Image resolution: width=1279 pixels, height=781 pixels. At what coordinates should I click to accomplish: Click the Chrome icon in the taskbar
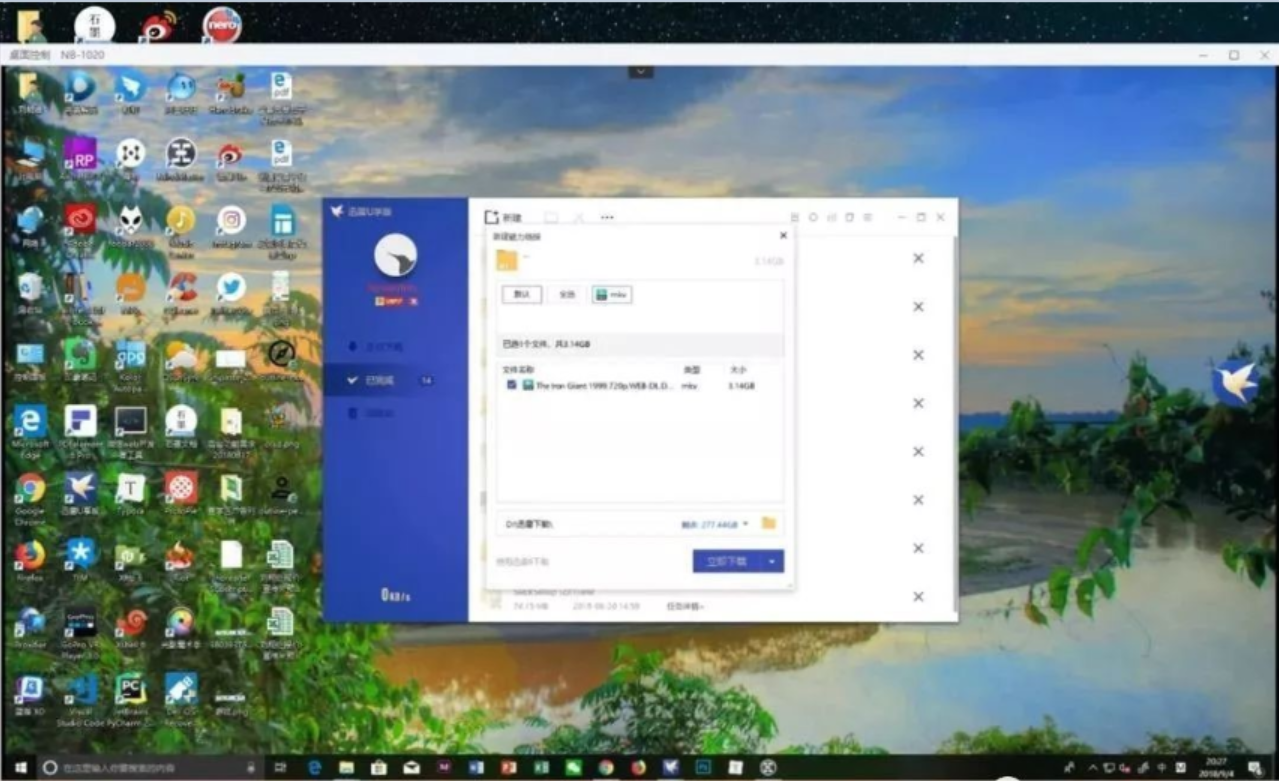click(x=606, y=767)
